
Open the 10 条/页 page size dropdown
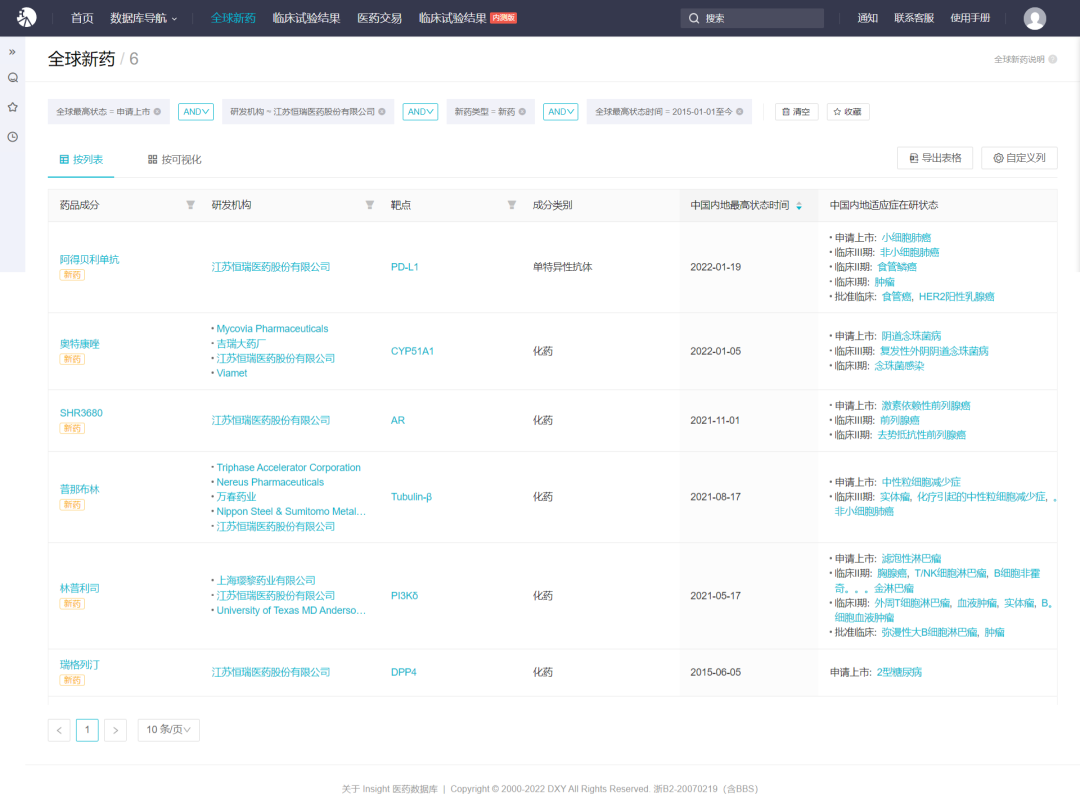169,730
